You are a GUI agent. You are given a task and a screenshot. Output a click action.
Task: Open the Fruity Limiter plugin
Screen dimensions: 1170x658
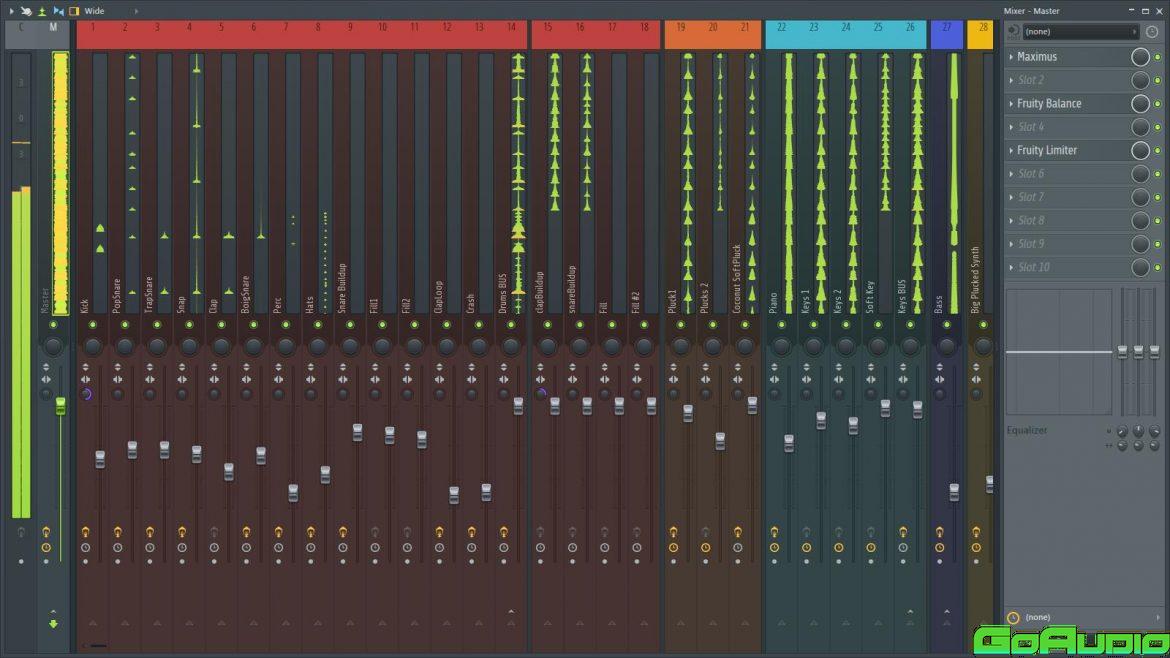point(1046,151)
